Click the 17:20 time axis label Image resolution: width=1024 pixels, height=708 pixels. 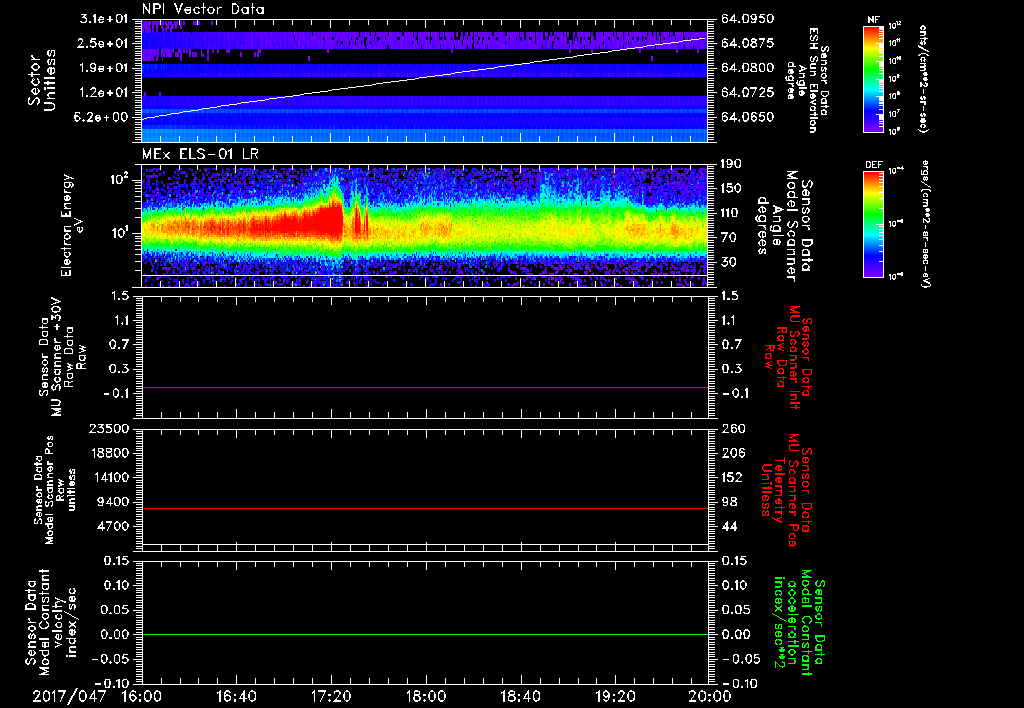[x=331, y=696]
